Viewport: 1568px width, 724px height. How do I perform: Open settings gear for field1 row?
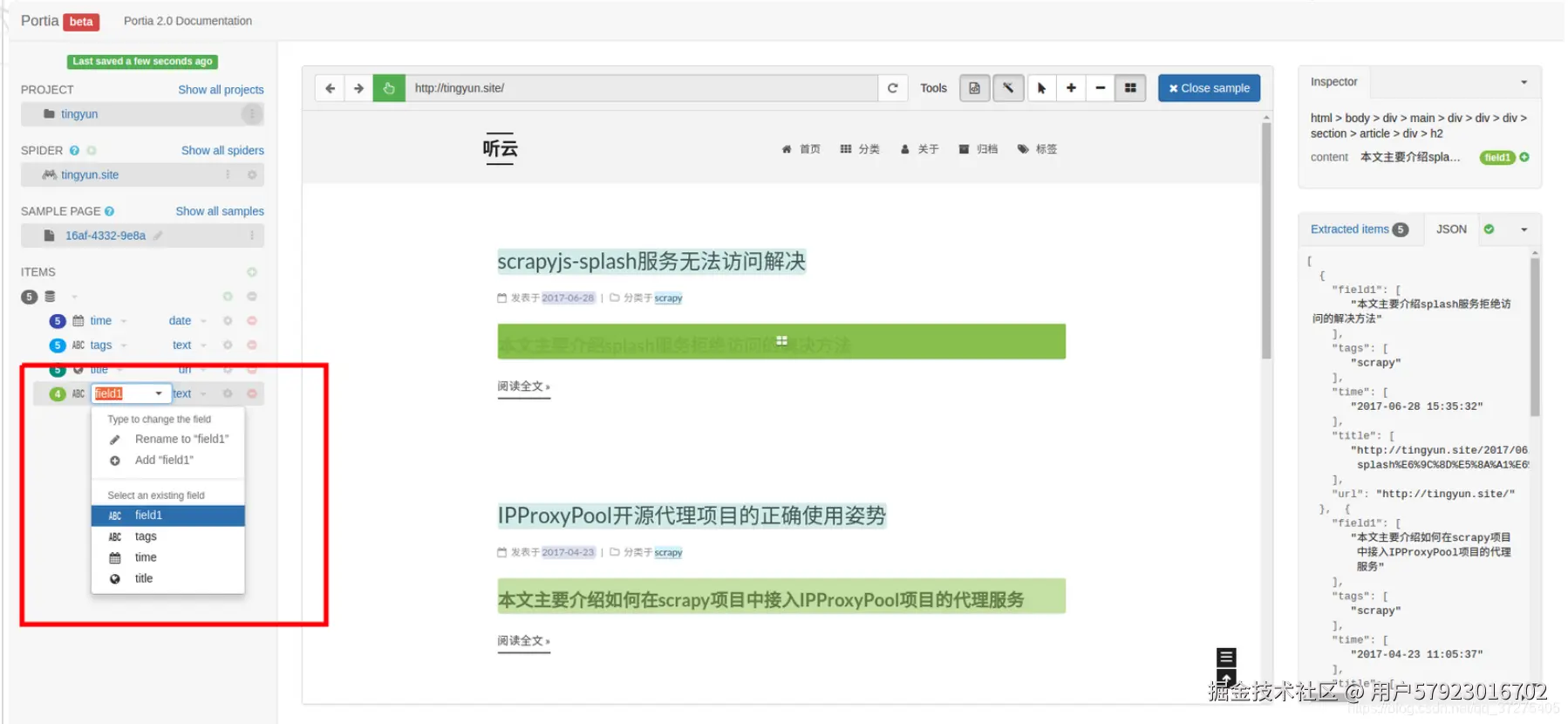point(228,394)
